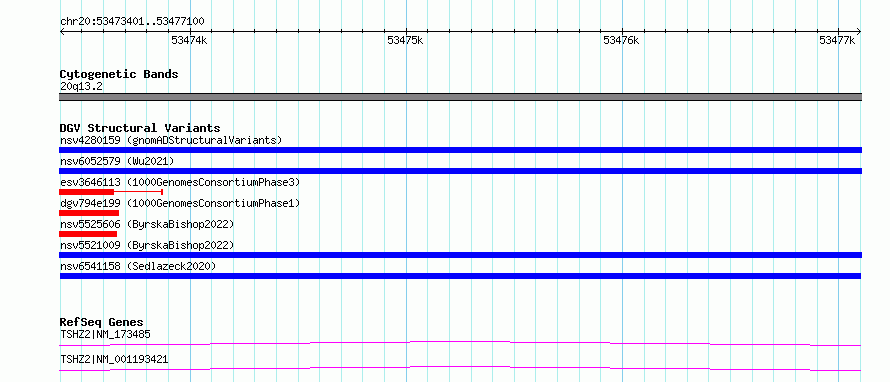Image resolution: width=890 pixels, height=382 pixels.
Task: Click the nsv5525606 ByrskaBishop2022 label
Action: pyautogui.click(x=147, y=224)
